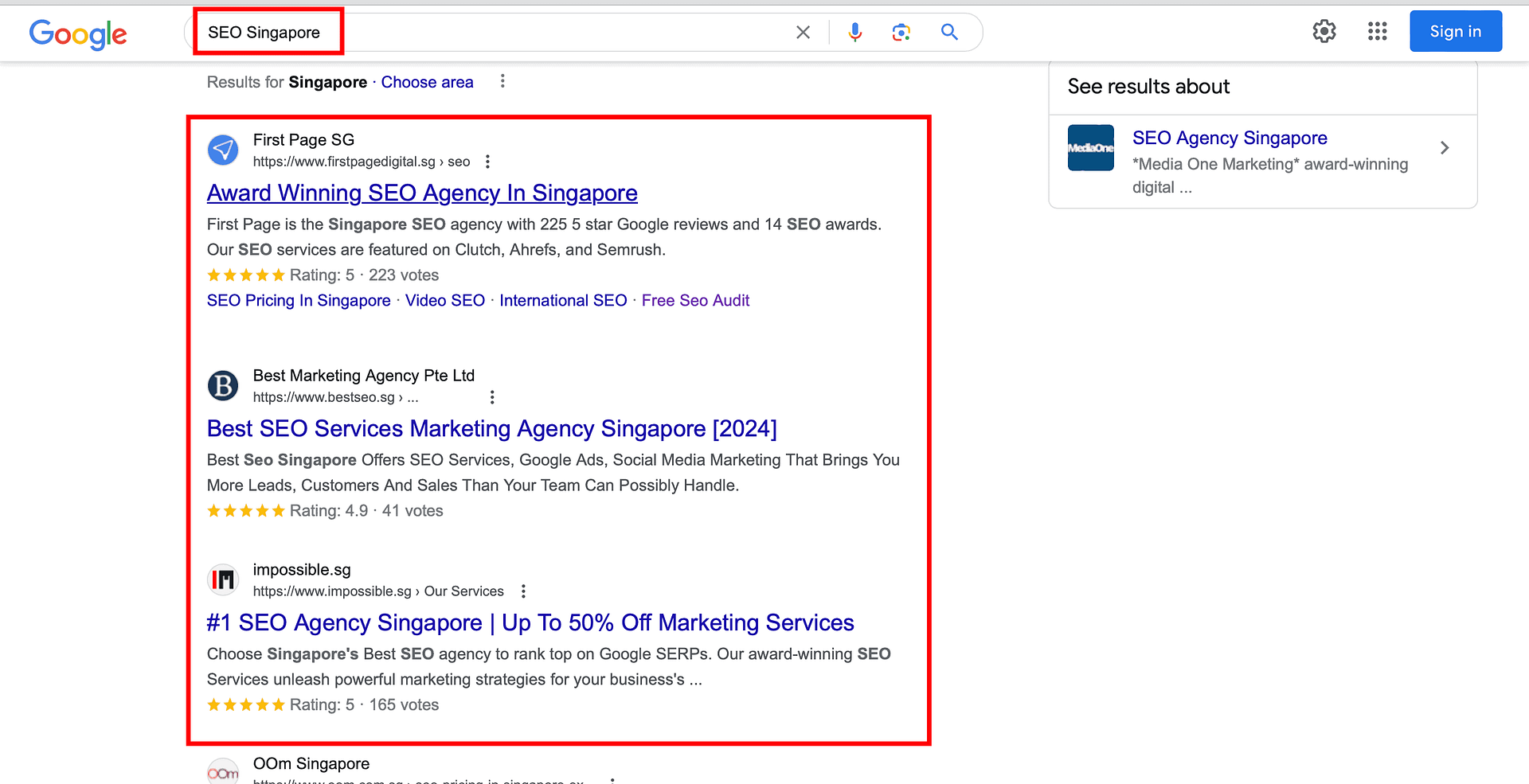The width and height of the screenshot is (1529, 784).
Task: Open Best Marketing Agency result options menu
Action: (492, 397)
